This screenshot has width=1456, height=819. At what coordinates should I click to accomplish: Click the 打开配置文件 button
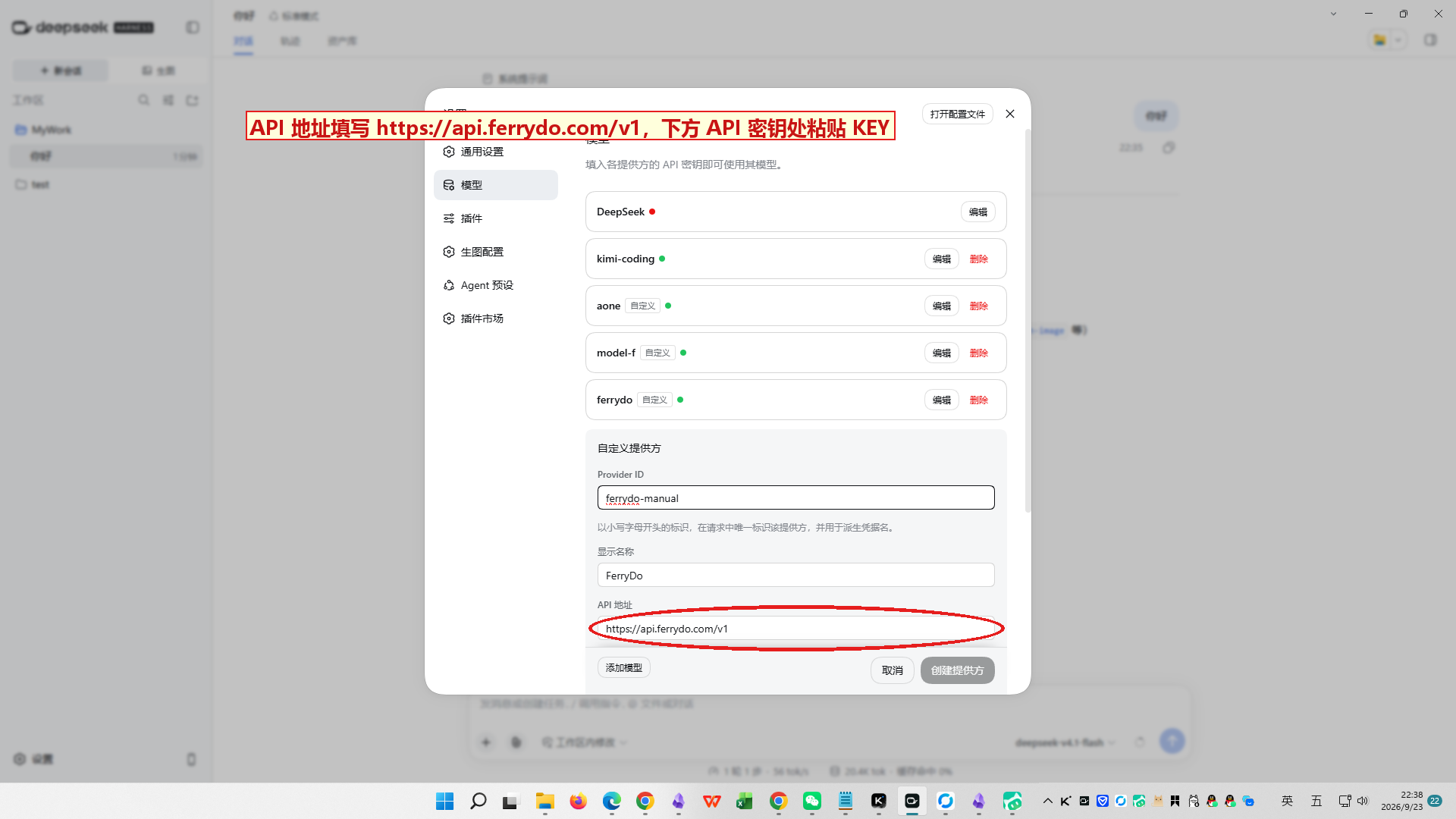click(x=957, y=114)
